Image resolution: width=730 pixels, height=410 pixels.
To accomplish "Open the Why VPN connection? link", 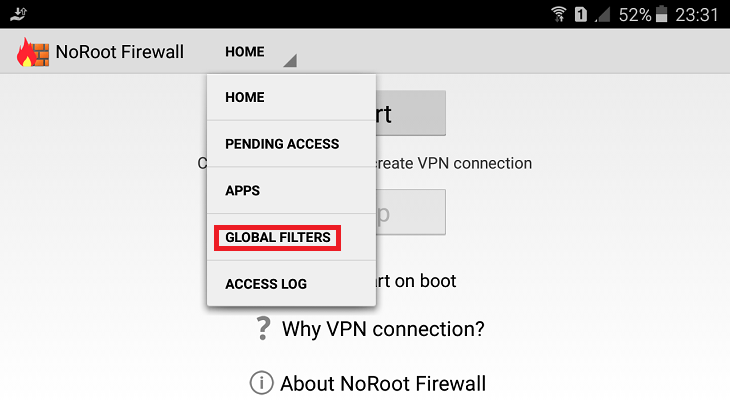I will [x=383, y=329].
